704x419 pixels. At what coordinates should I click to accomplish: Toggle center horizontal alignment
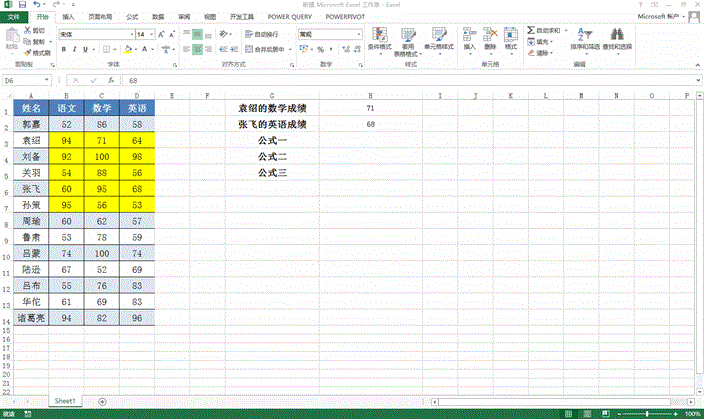coord(198,48)
